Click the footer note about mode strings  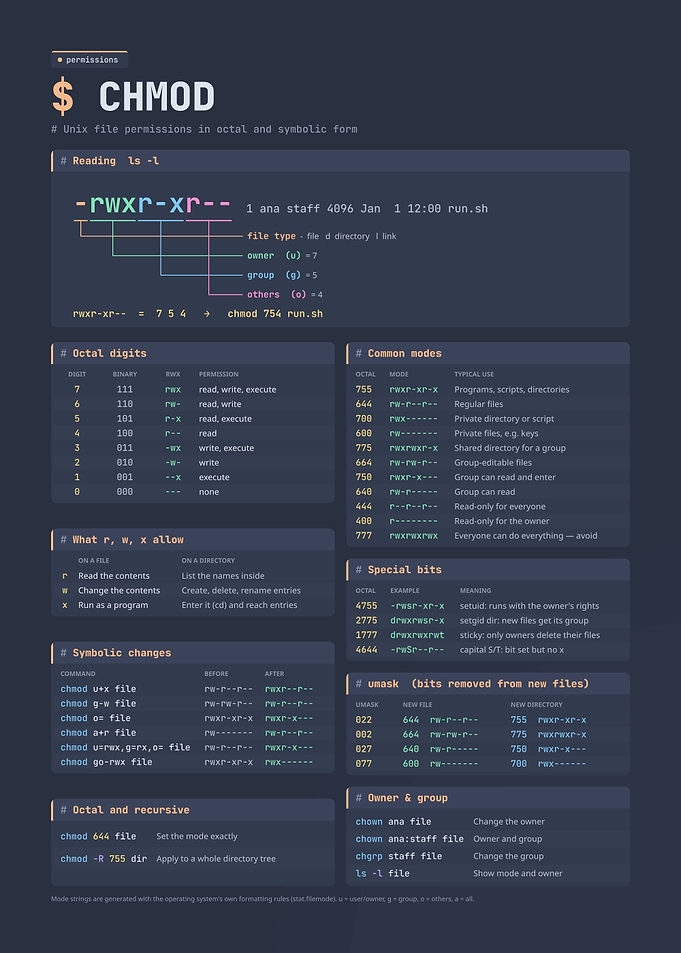click(x=262, y=898)
